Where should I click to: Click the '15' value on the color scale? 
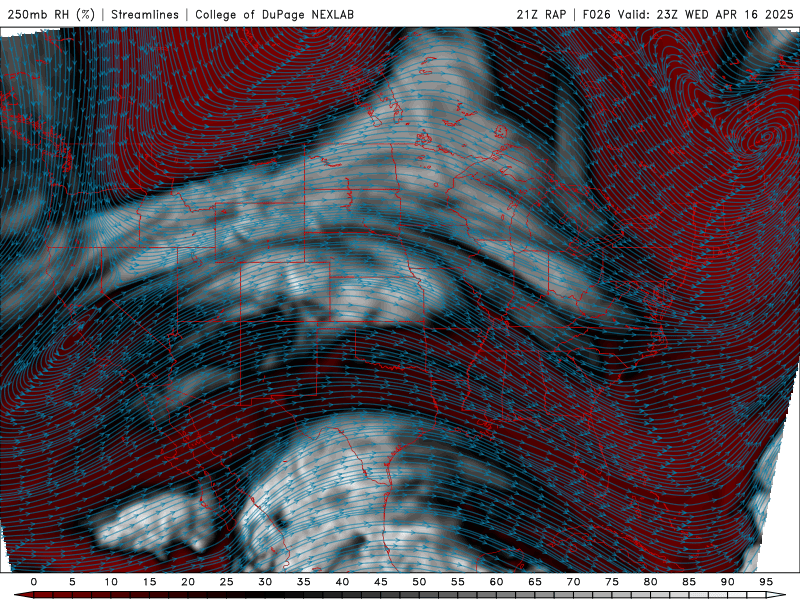pos(149,582)
